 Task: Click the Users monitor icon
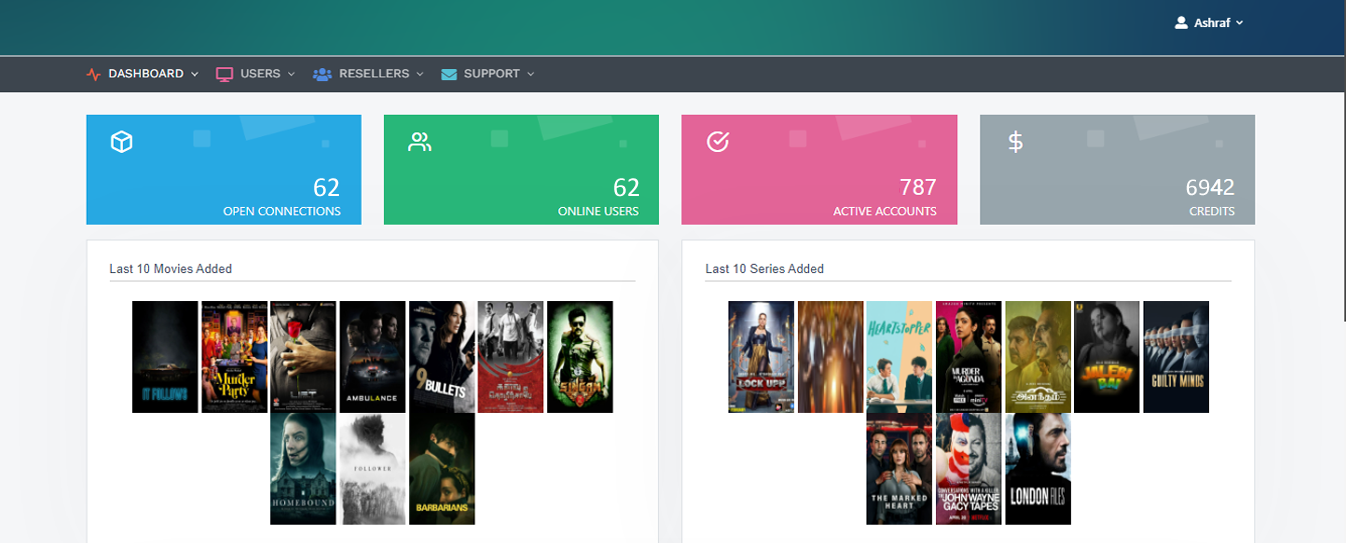[224, 74]
